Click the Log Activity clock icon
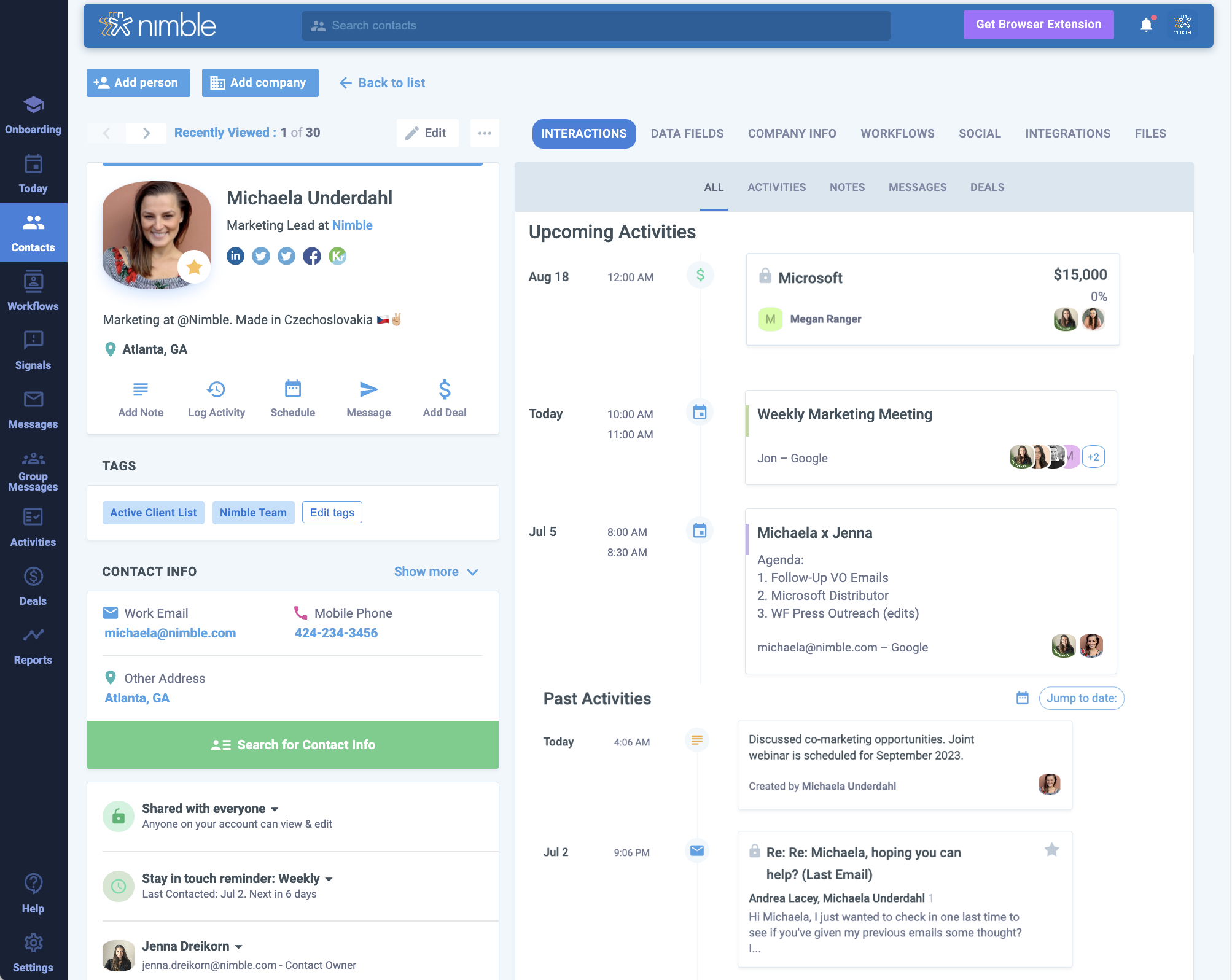 tap(216, 389)
